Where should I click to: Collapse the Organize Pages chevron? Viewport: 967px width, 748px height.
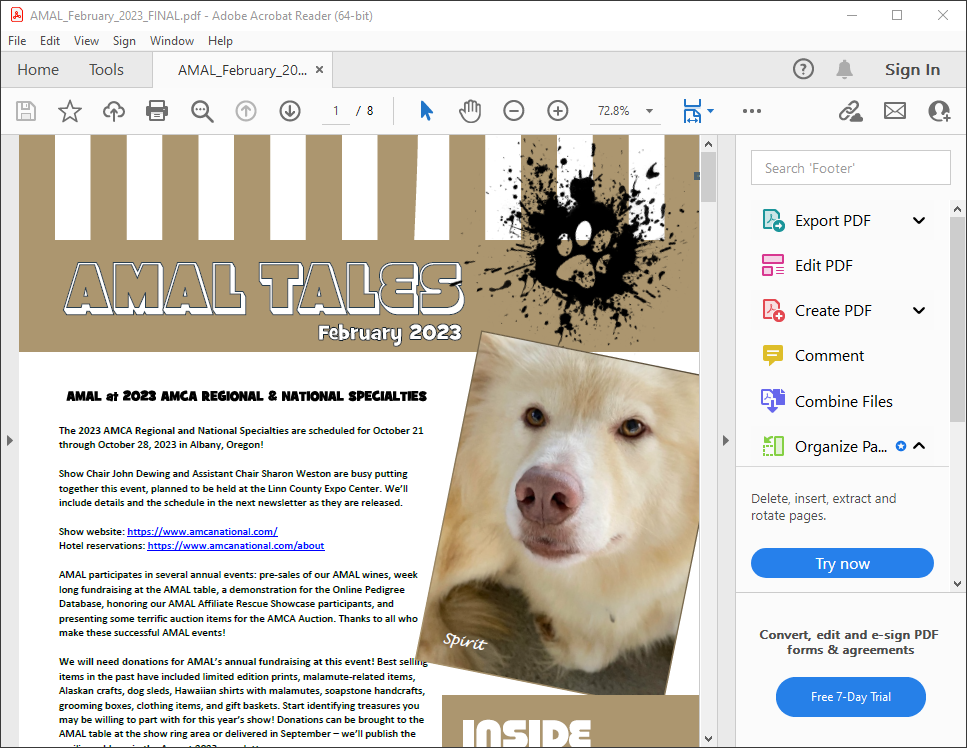[x=919, y=446]
